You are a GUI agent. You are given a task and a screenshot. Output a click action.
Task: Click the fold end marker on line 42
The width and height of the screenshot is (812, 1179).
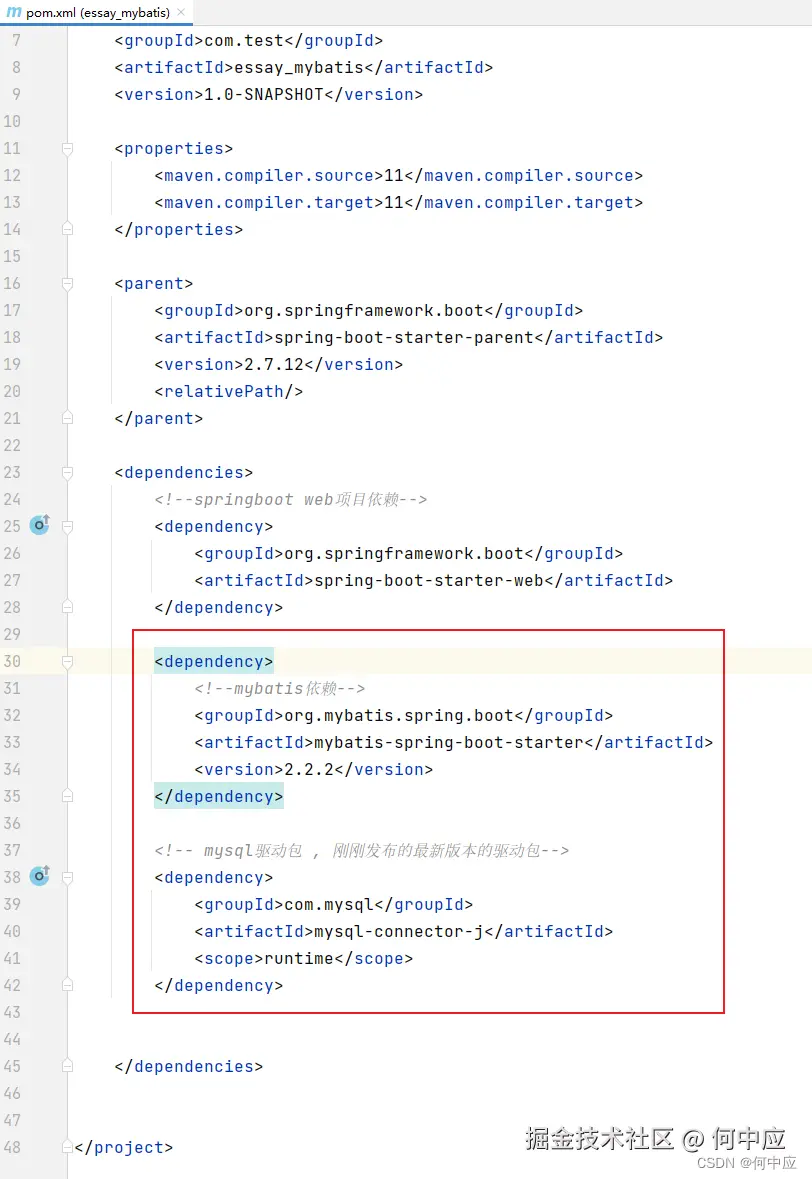tap(68, 985)
